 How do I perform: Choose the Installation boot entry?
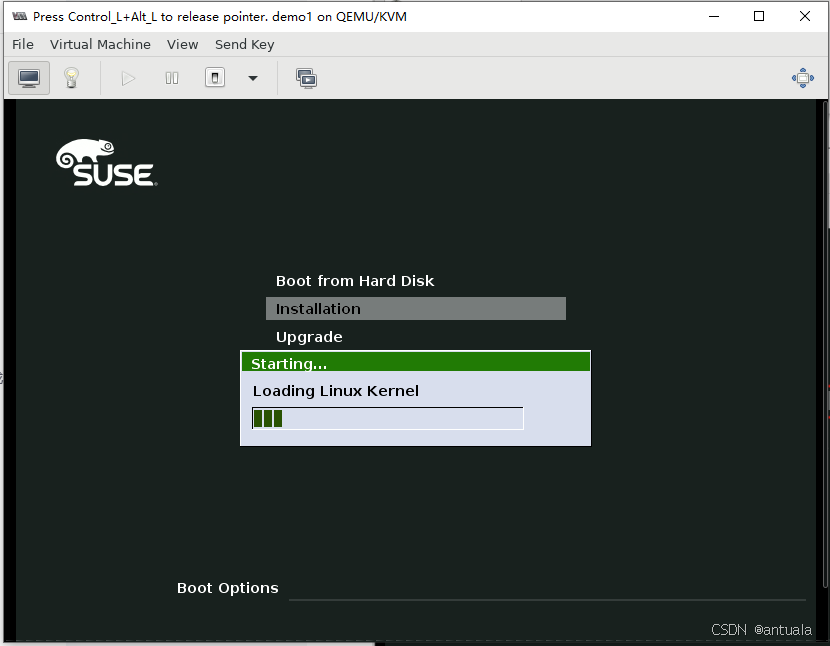(x=416, y=309)
